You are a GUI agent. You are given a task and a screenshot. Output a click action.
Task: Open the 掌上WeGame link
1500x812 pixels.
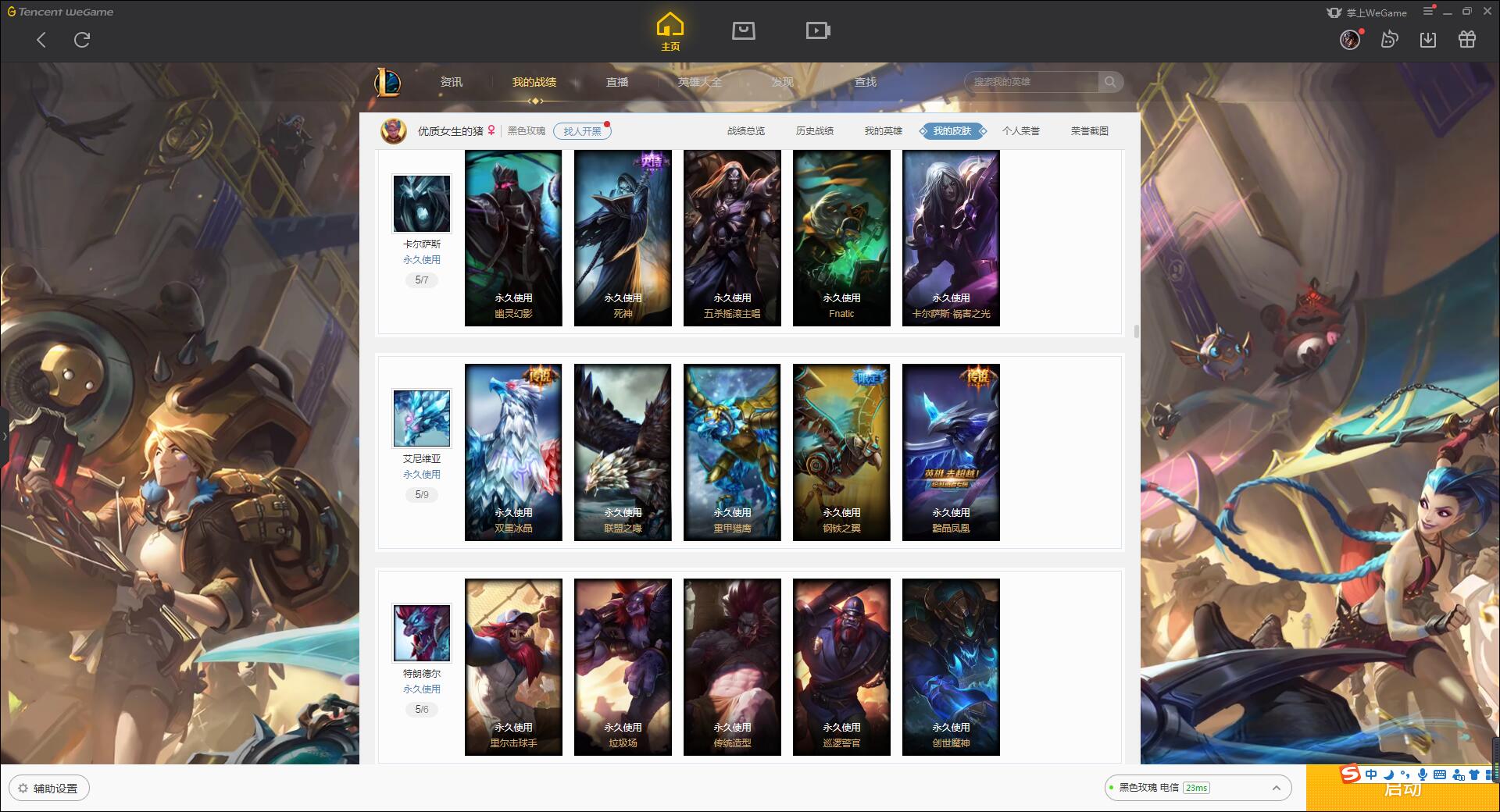[x=1366, y=12]
